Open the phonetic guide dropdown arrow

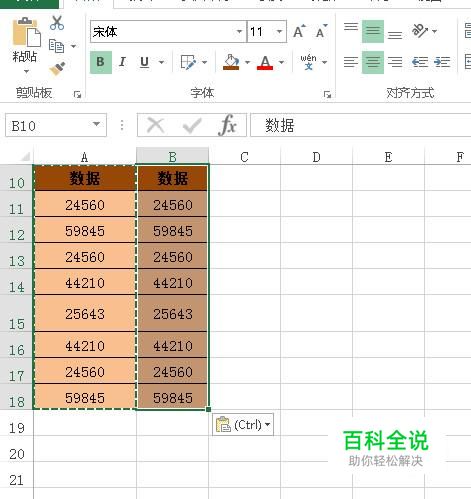tap(324, 62)
